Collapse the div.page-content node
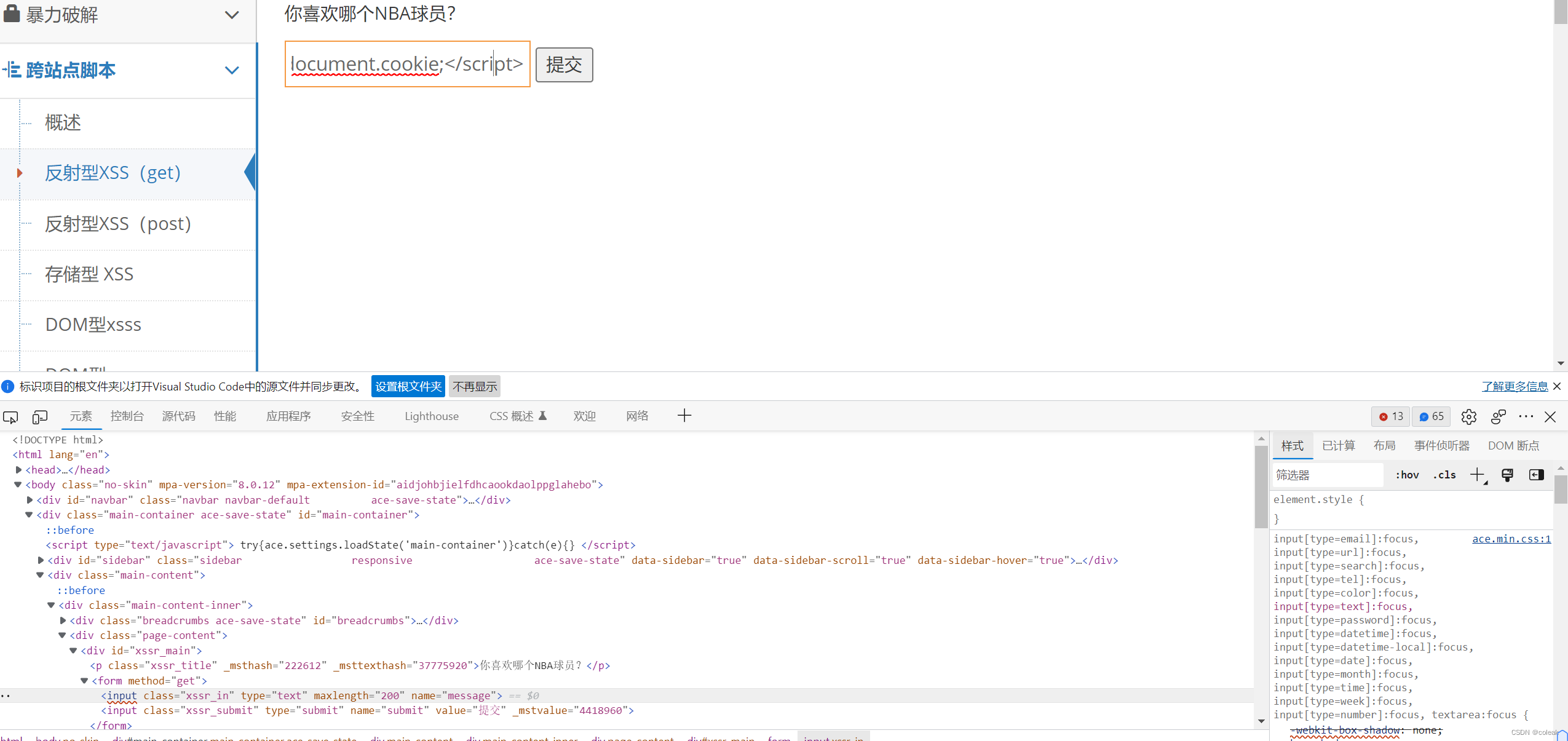Image resolution: width=1568 pixels, height=741 pixels. (x=62, y=635)
